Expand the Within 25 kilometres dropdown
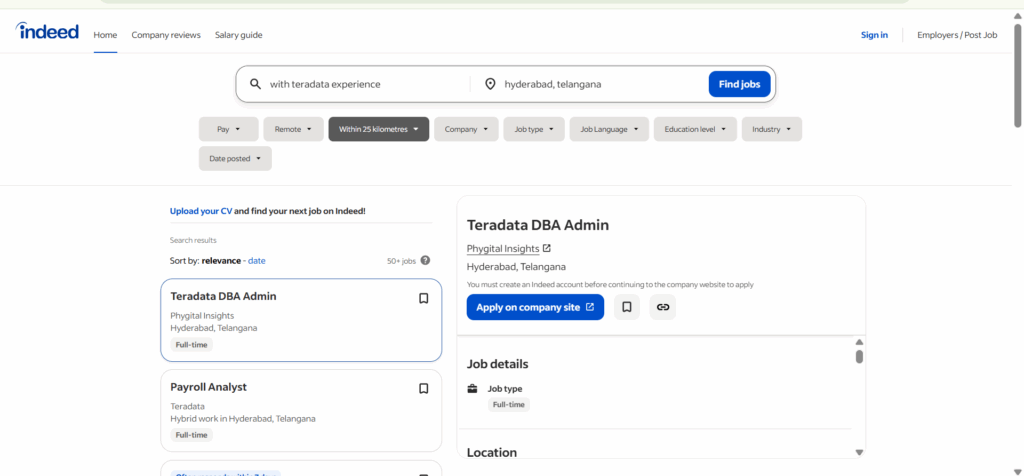The image size is (1024, 476). coord(378,129)
